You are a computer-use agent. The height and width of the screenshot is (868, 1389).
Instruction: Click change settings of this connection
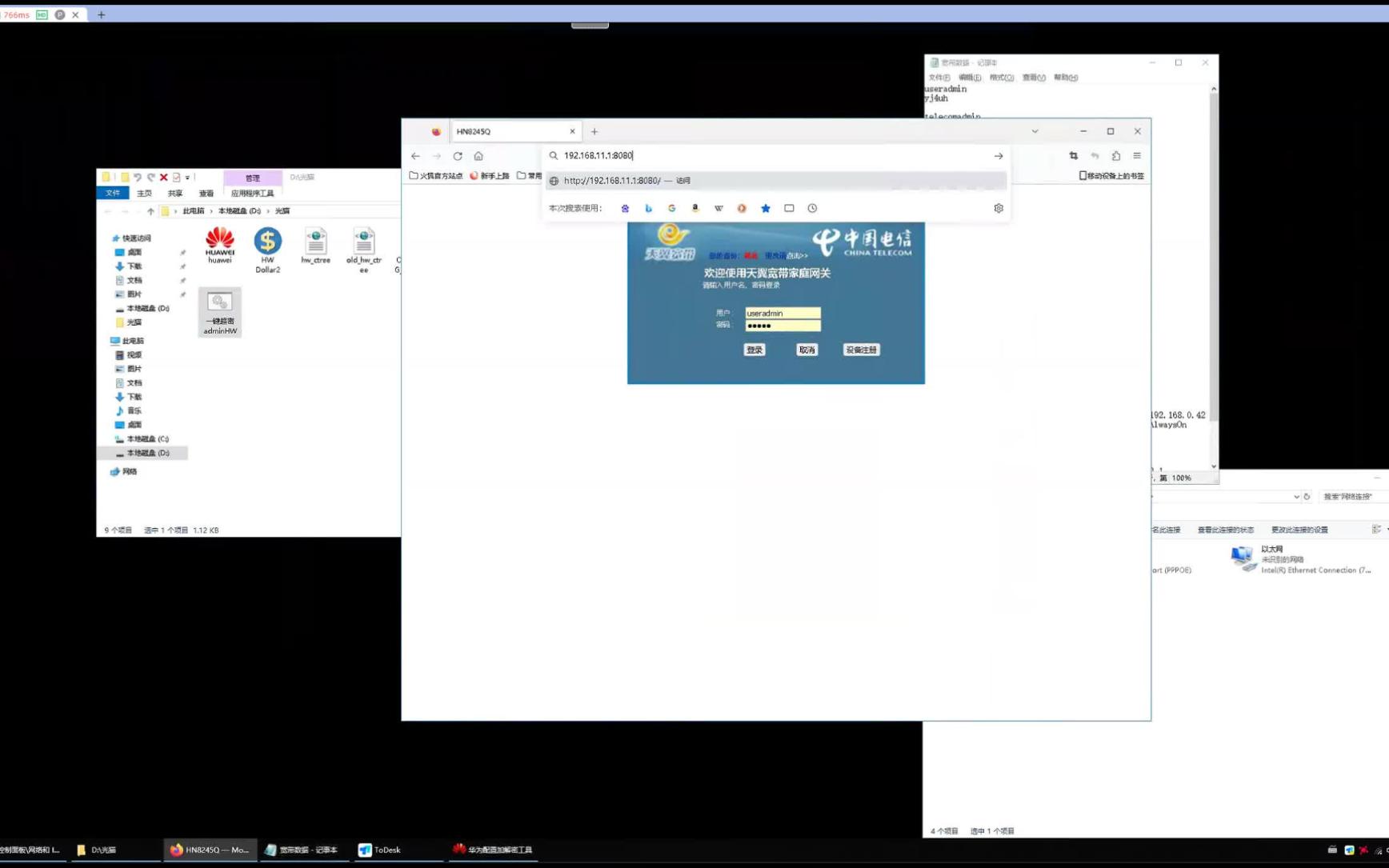1299,530
